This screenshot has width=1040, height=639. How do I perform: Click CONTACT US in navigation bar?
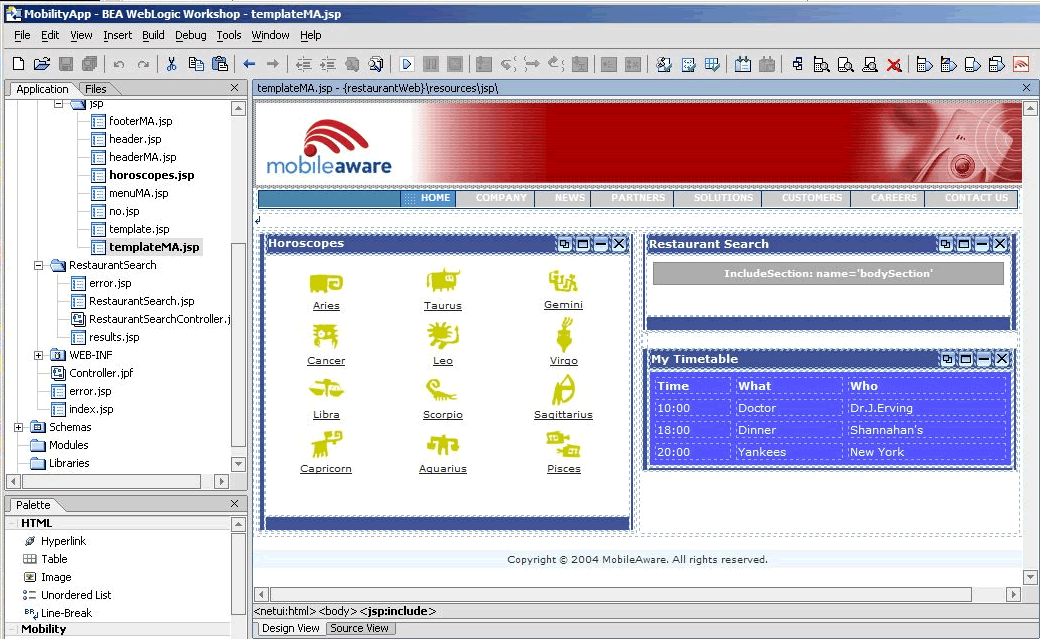click(972, 198)
